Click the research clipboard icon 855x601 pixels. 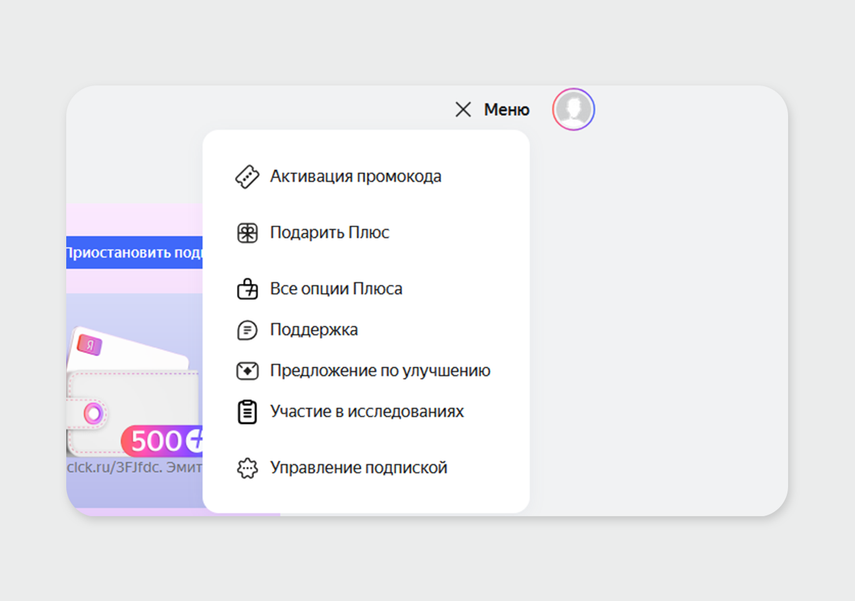coord(247,412)
